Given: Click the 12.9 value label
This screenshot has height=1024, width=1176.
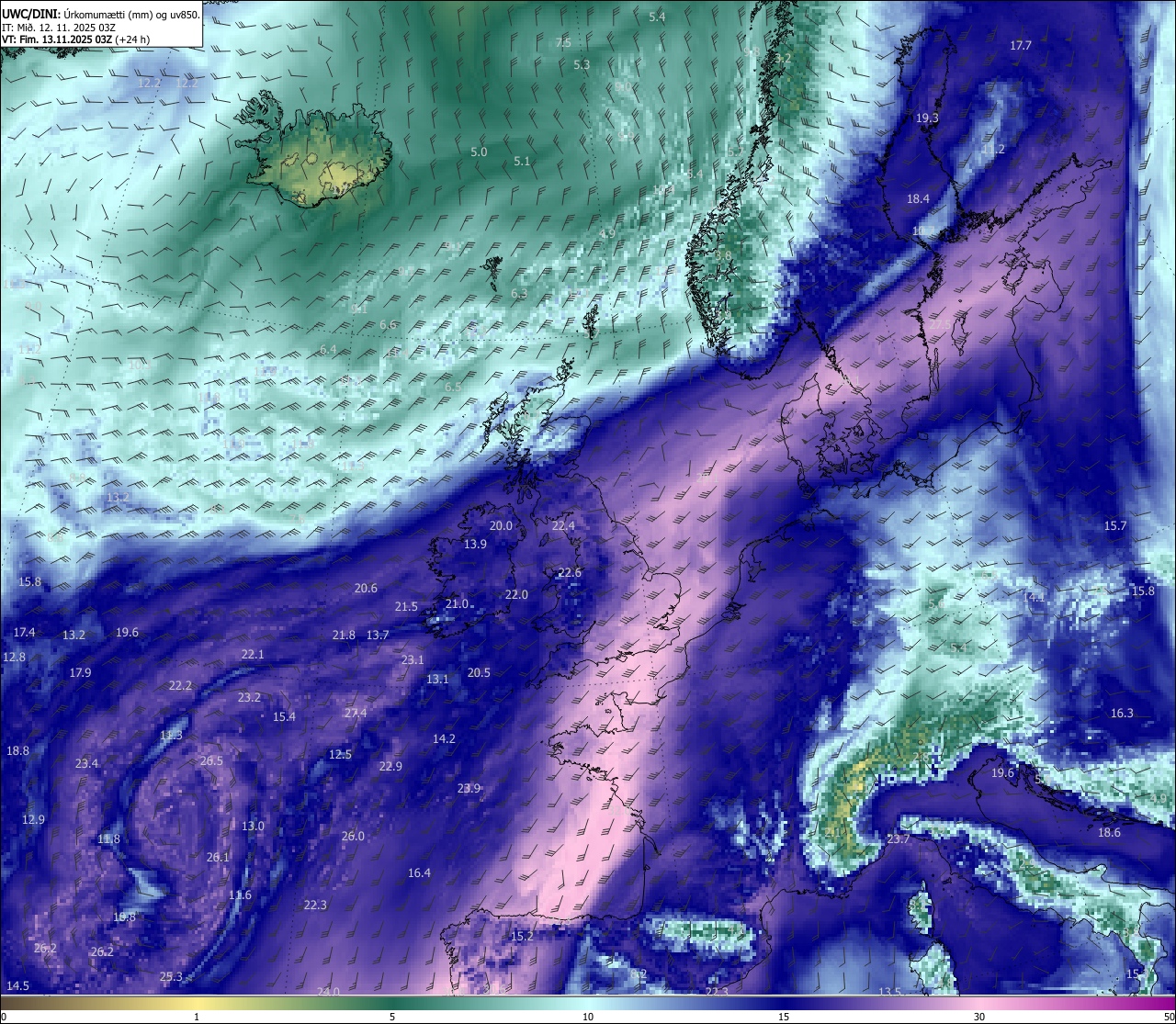Looking at the screenshot, I should 33,819.
